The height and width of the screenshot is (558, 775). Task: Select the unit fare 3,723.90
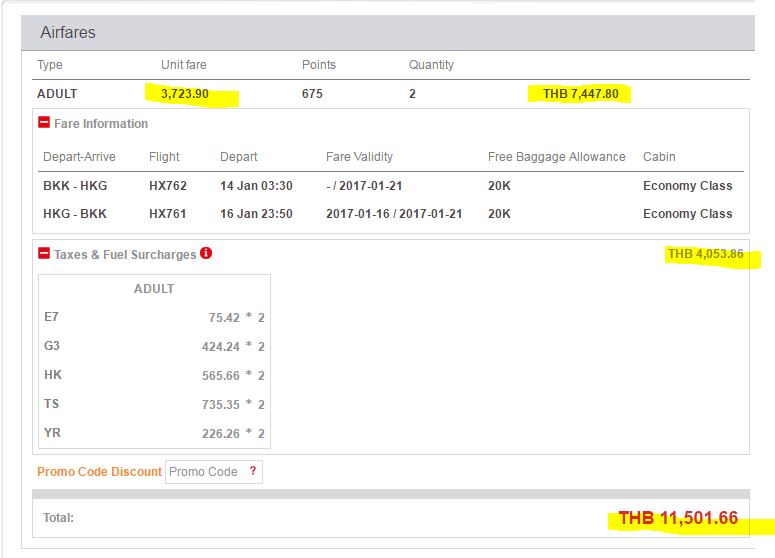185,93
